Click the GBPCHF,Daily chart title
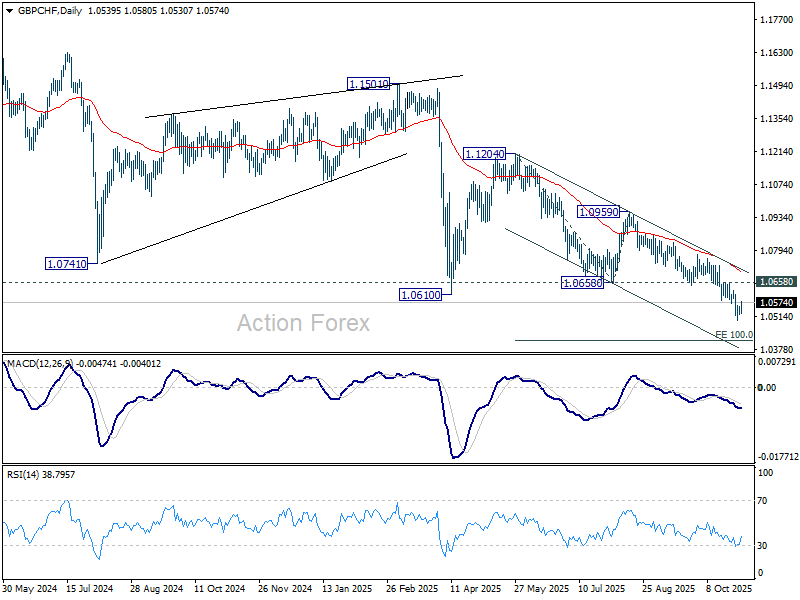 [x=50, y=11]
